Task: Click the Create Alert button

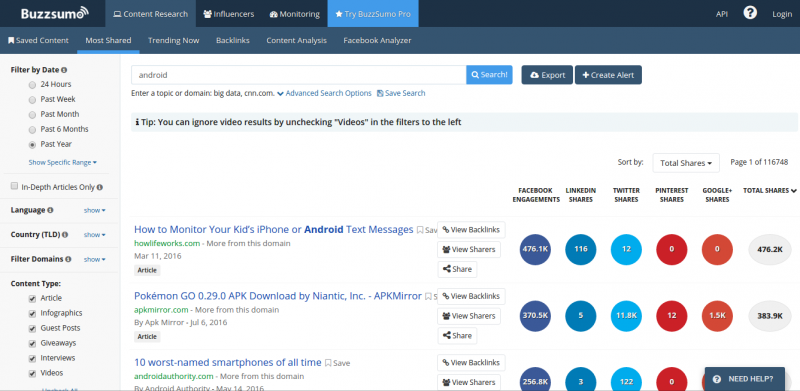Action: [x=608, y=75]
